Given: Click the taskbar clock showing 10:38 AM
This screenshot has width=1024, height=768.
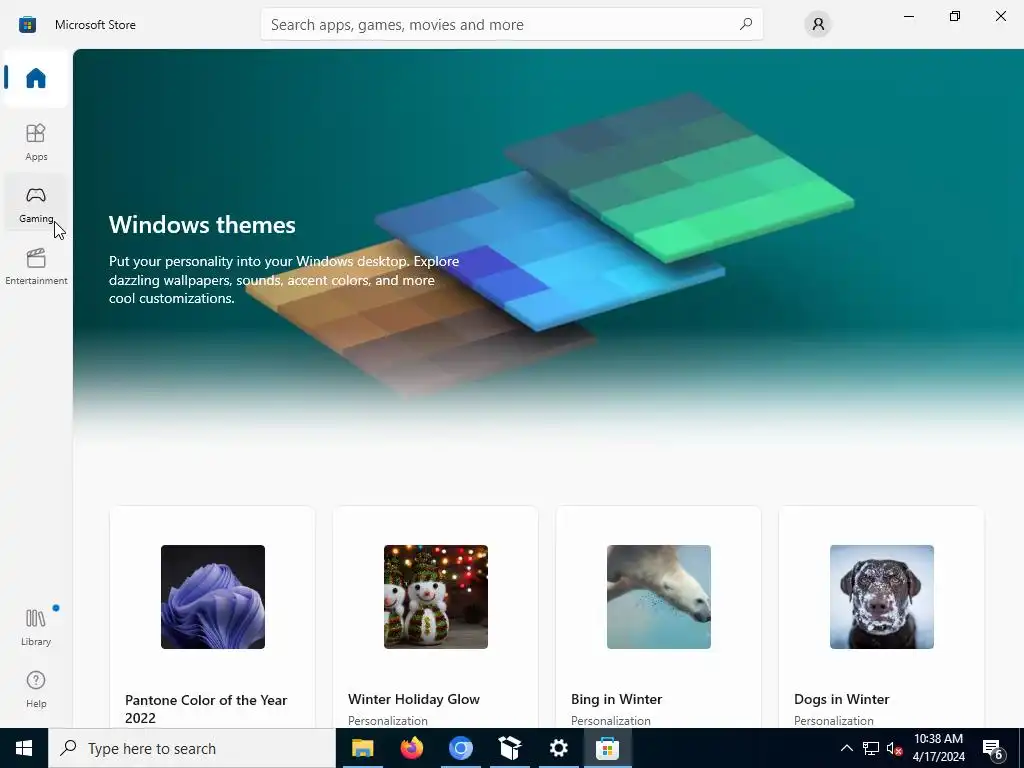Looking at the screenshot, I should (938, 748).
